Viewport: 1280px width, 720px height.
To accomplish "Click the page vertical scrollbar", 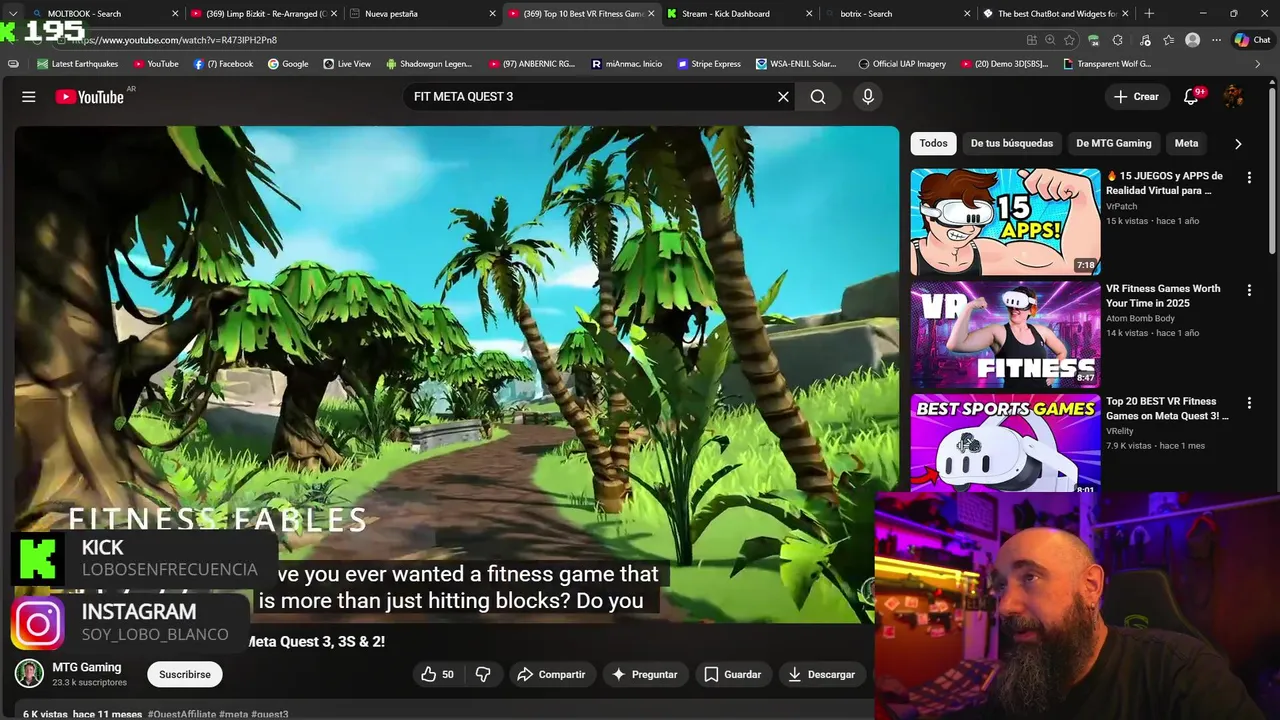I will [1273, 170].
